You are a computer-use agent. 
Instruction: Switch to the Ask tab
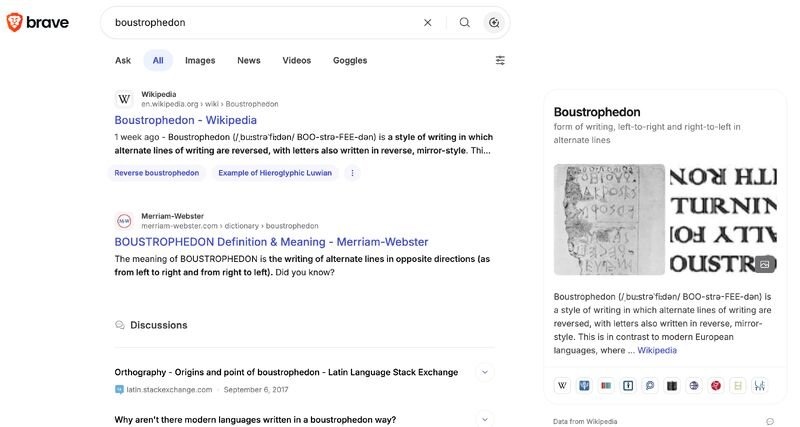123,60
